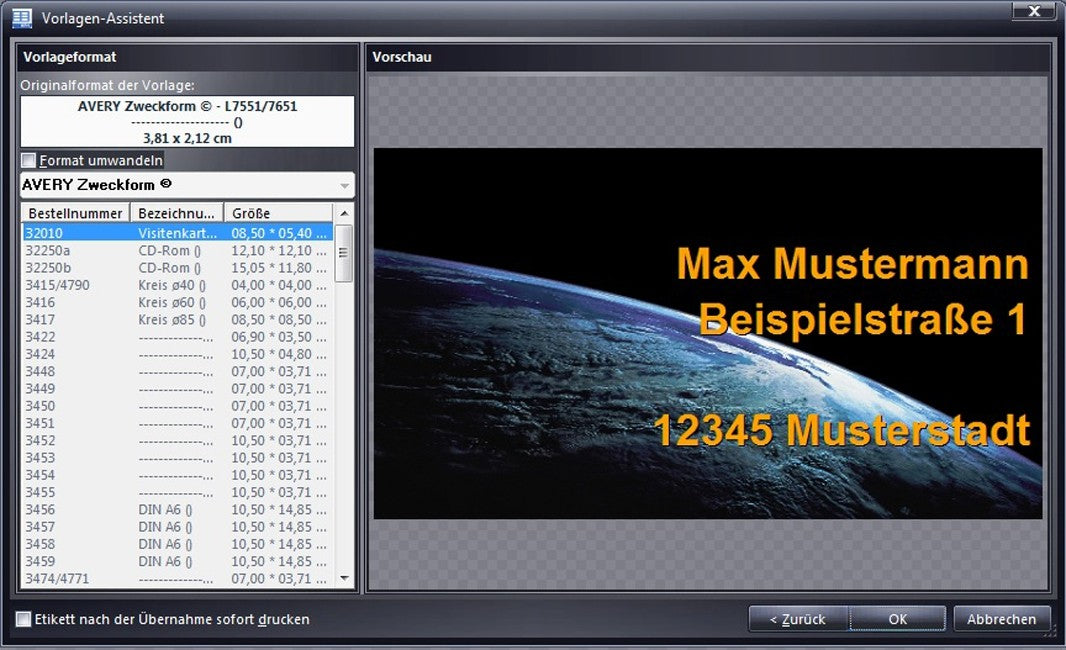Click the Bezeichnung column header
Viewport: 1066px width, 650px height.
tap(176, 213)
